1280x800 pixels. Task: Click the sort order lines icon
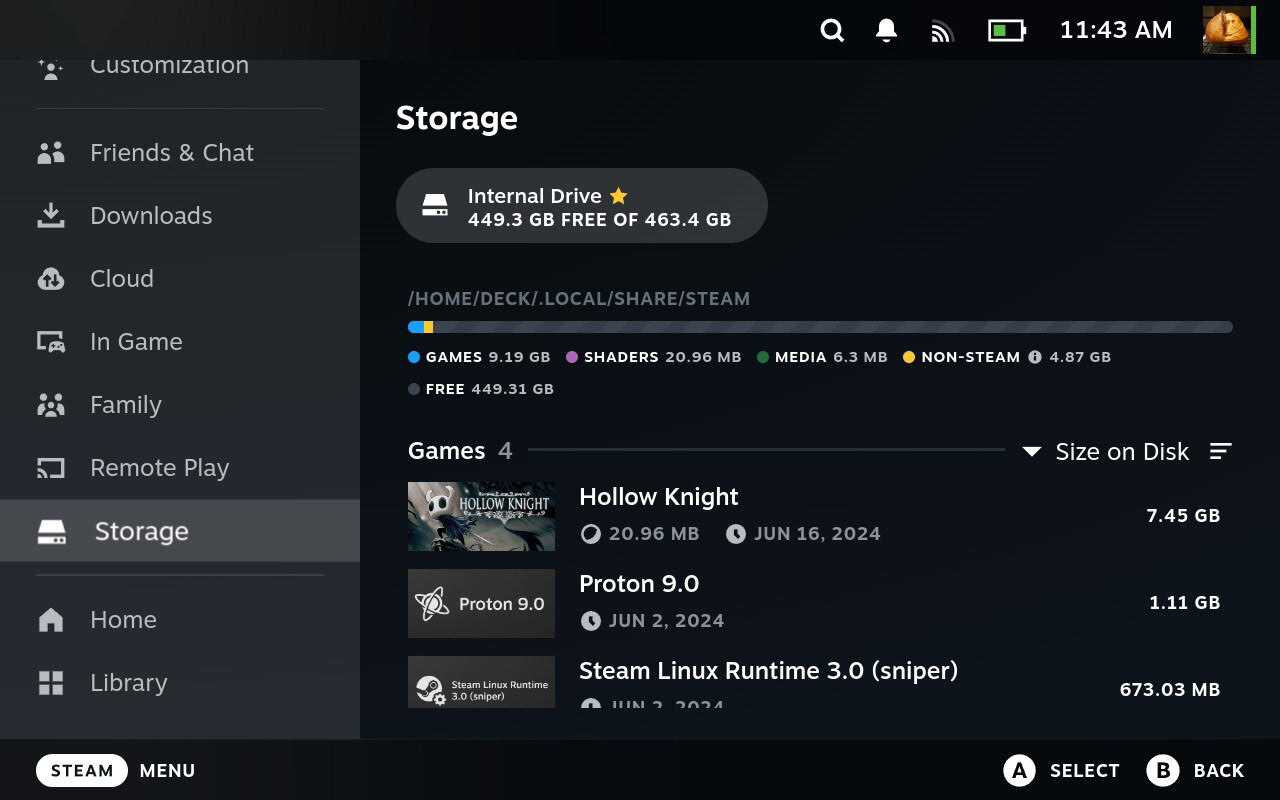coord(1221,451)
